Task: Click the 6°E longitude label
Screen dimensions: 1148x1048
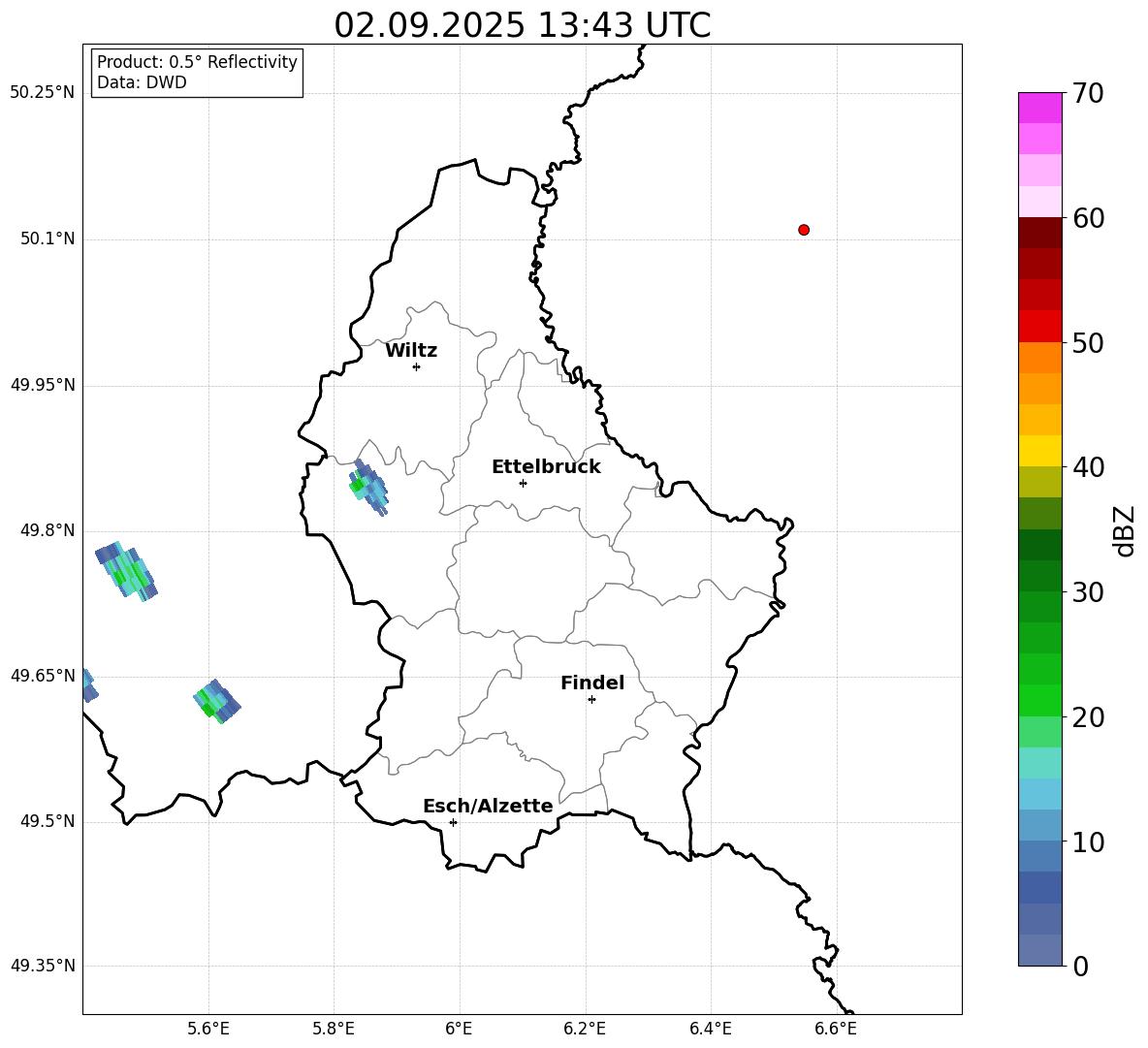Action: point(459,1029)
